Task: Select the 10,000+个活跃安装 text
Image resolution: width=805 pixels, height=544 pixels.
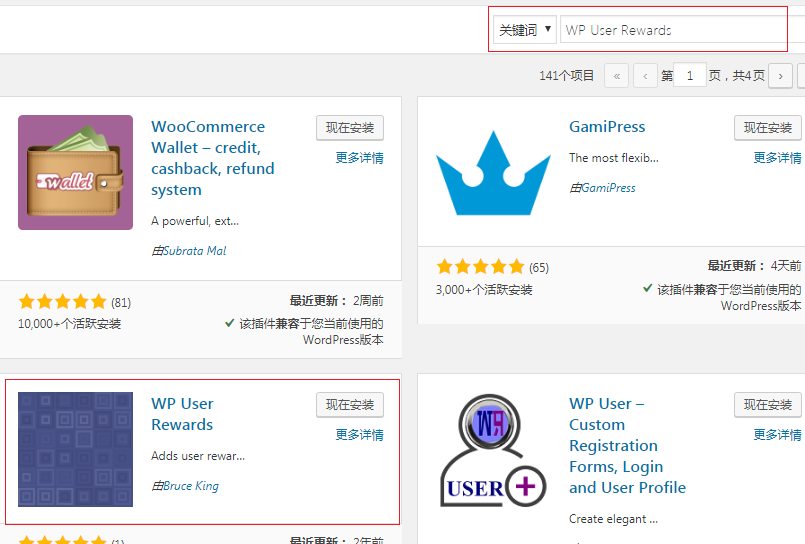Action: (69, 324)
